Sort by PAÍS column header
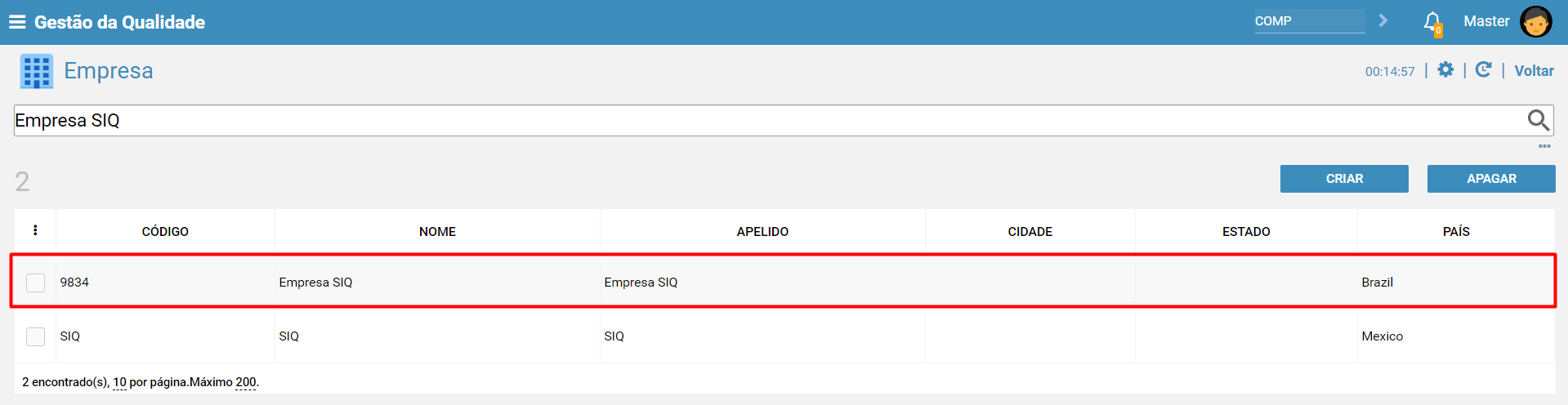This screenshot has width=1568, height=405. coord(1456,232)
